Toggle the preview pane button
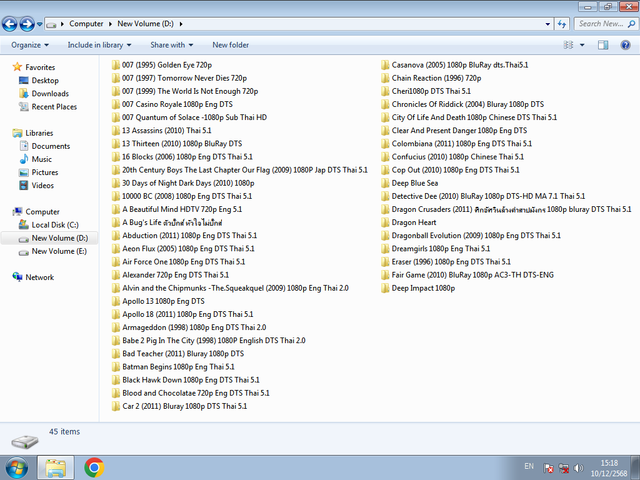The image size is (640, 480). 603,45
